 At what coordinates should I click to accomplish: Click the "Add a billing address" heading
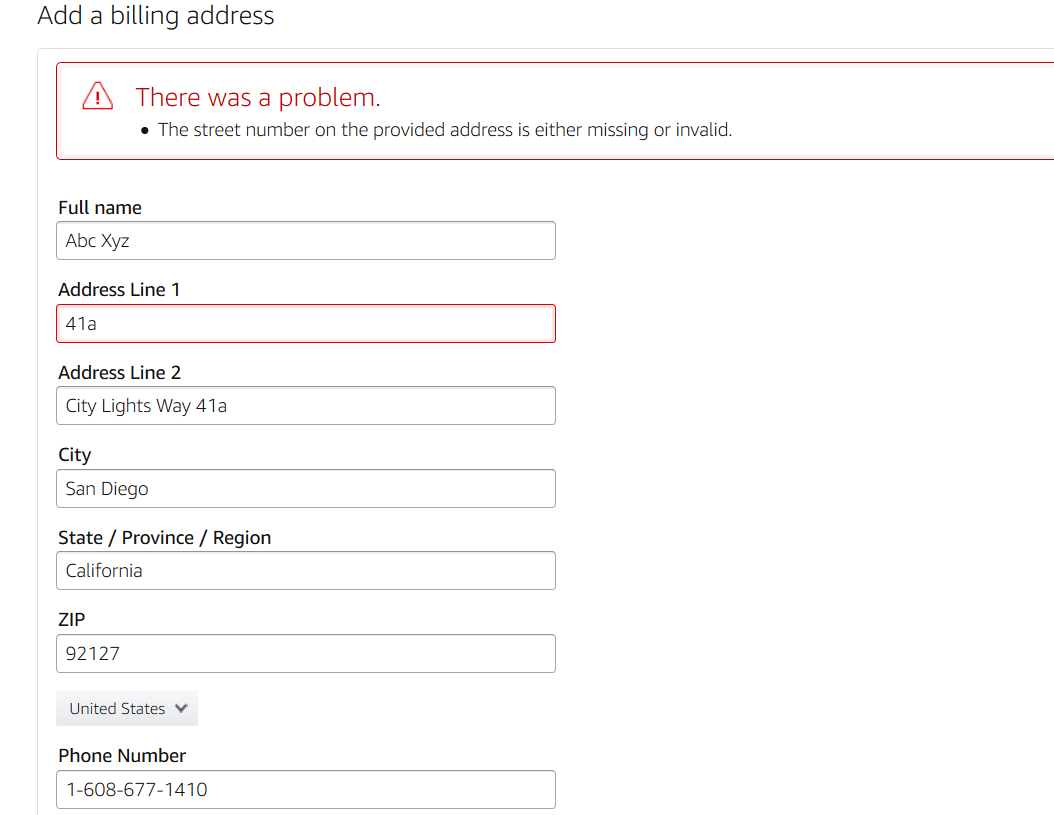click(x=156, y=16)
